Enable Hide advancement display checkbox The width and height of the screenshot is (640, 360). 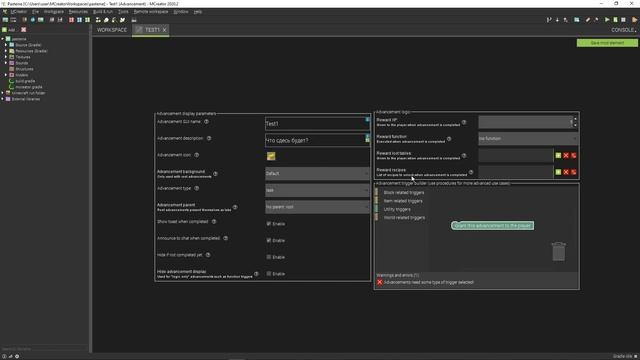coord(269,274)
